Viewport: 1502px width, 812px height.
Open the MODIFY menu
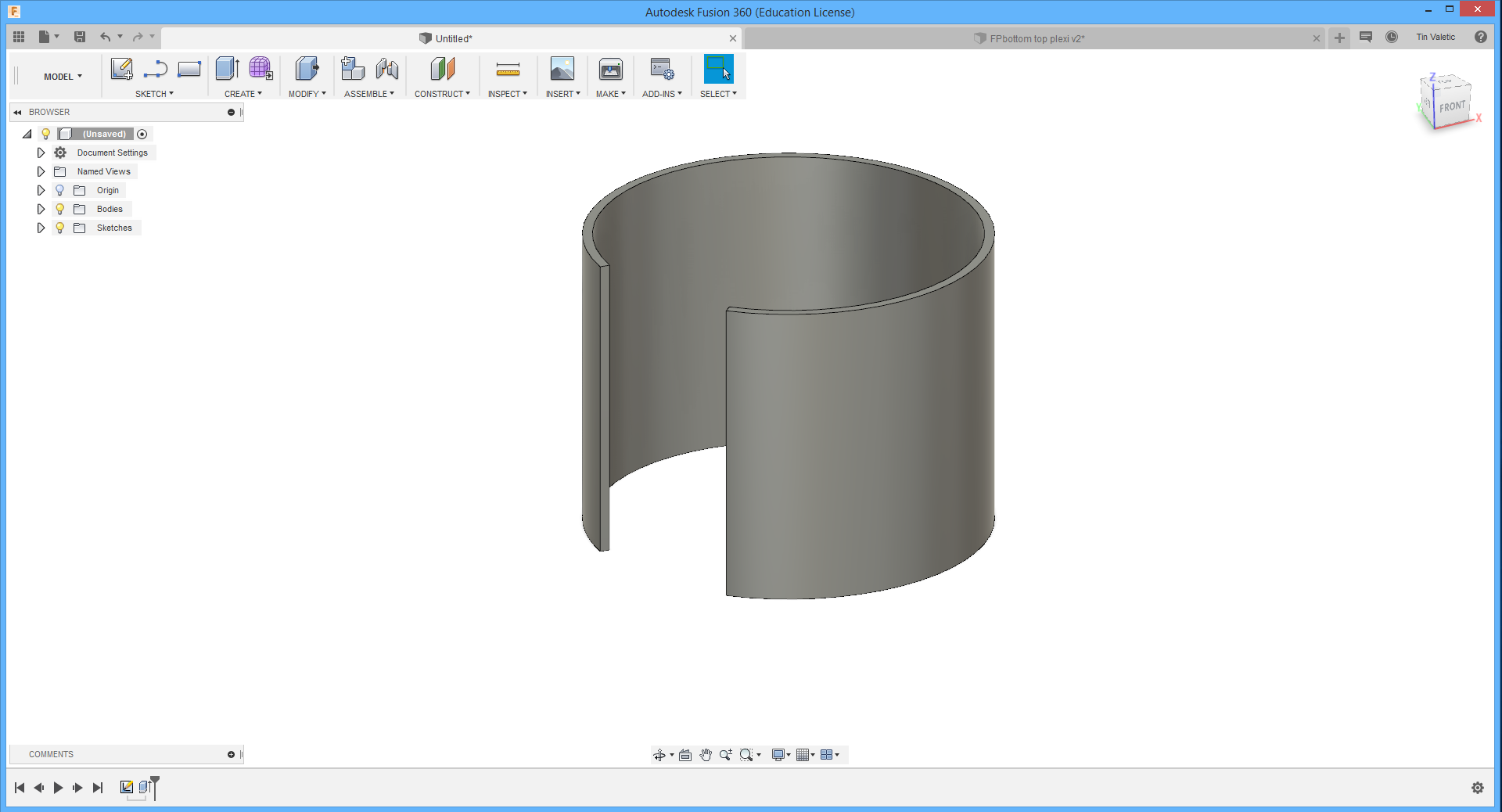[x=307, y=94]
